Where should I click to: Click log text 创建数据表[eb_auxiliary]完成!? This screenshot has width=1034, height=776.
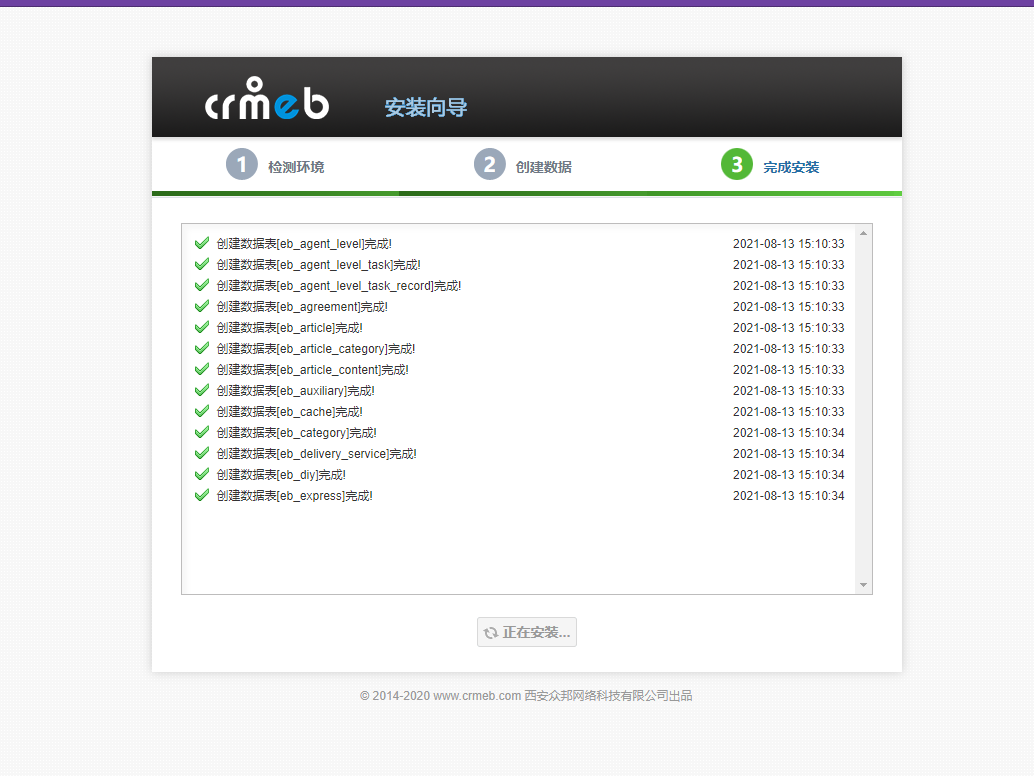point(295,392)
